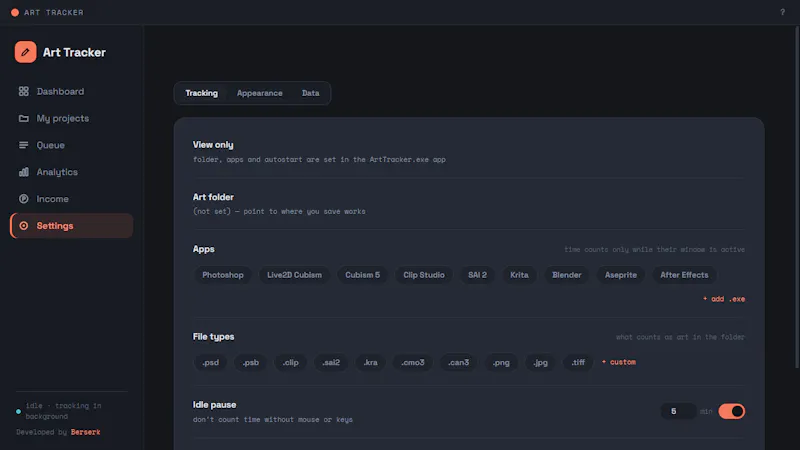Click the Art Tracker sidebar title
The width and height of the screenshot is (800, 450).
(x=74, y=52)
